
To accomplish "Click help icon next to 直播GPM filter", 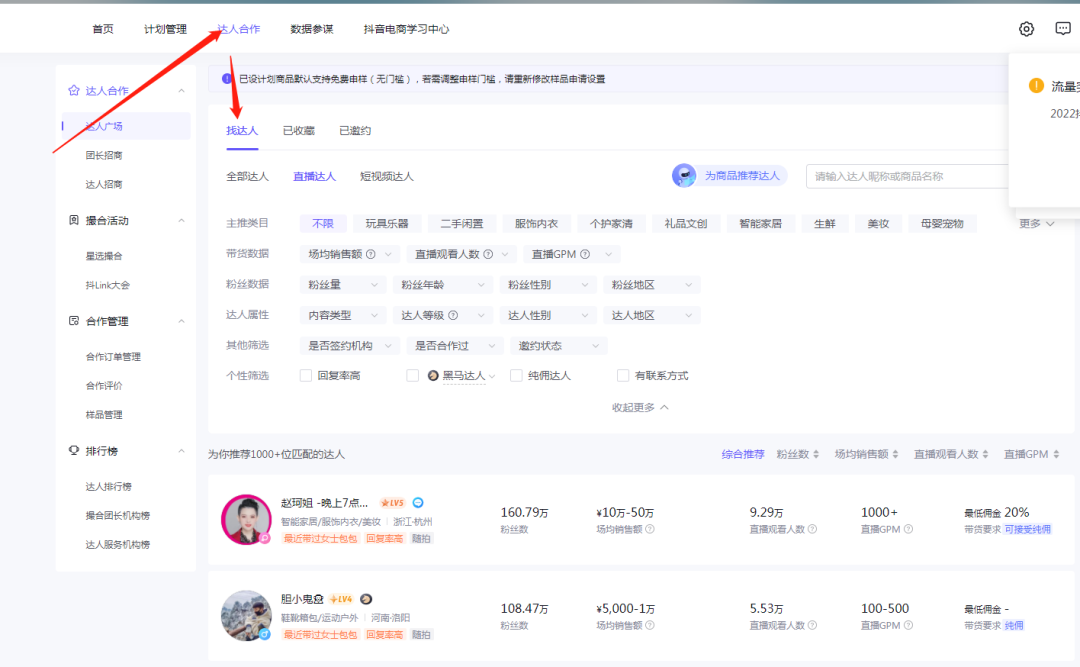I will coord(585,254).
